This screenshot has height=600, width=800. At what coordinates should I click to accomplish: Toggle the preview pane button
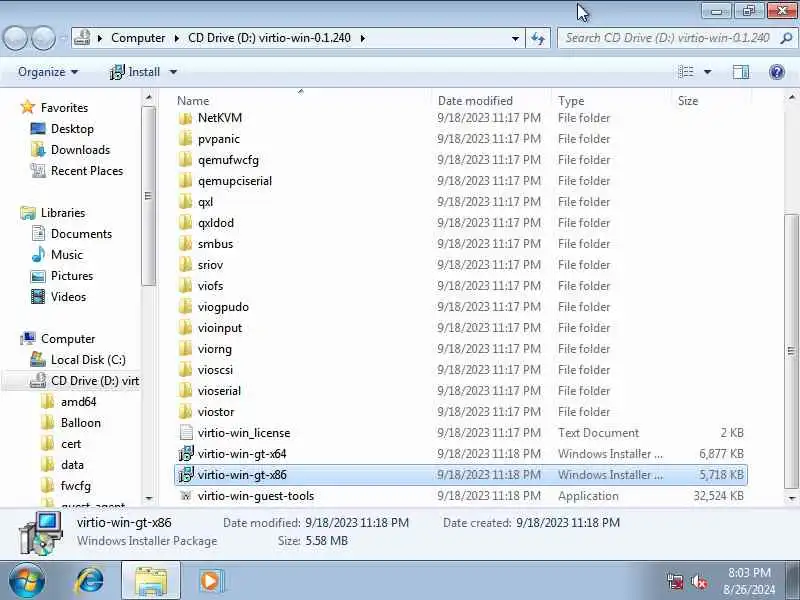click(740, 72)
